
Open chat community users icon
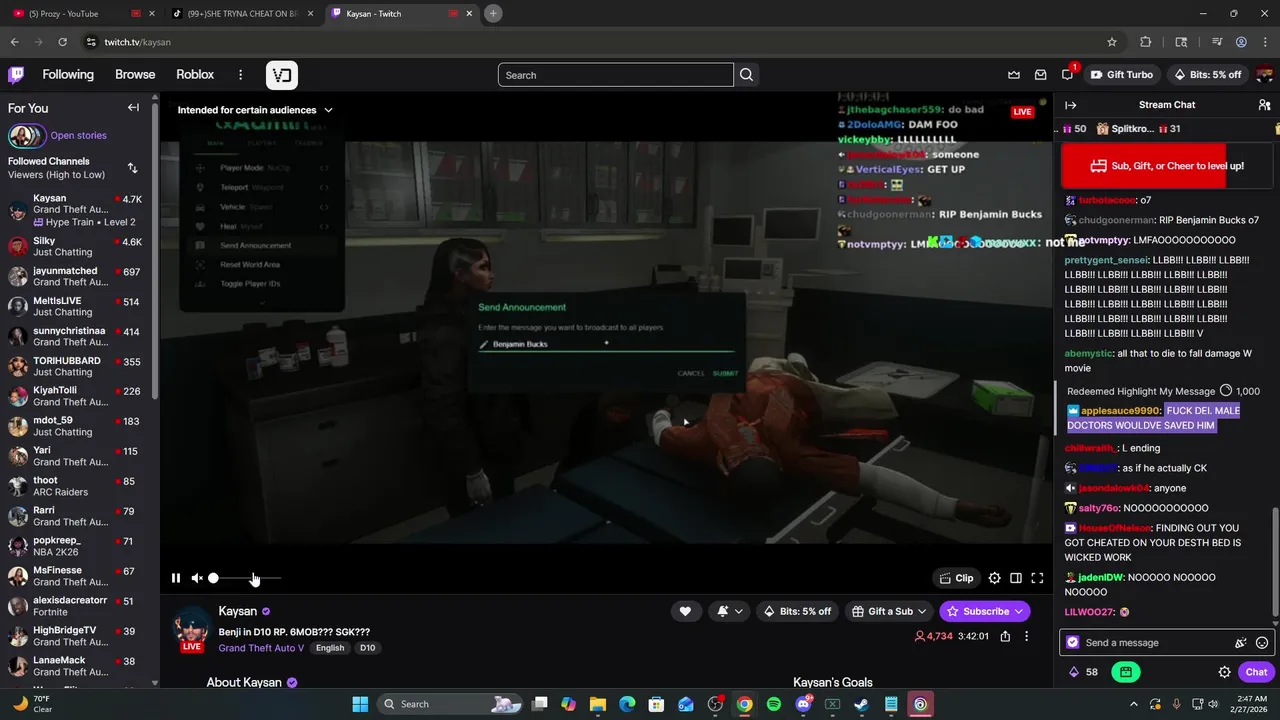pyautogui.click(x=1264, y=105)
